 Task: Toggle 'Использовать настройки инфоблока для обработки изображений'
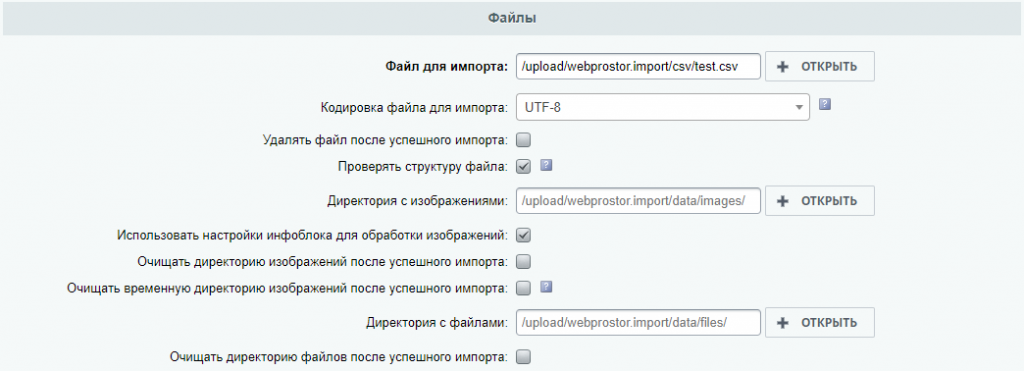(524, 235)
